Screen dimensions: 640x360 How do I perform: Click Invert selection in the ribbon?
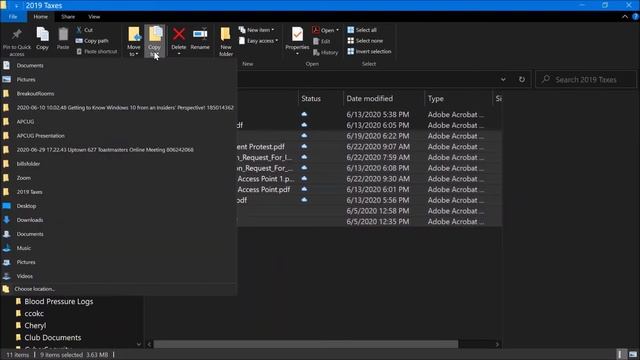(x=369, y=51)
